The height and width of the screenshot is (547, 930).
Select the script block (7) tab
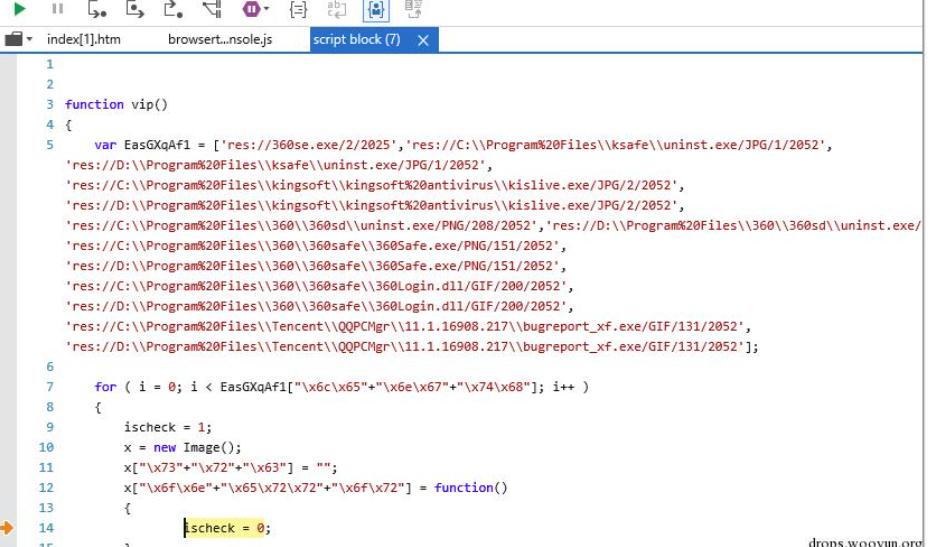(x=356, y=39)
